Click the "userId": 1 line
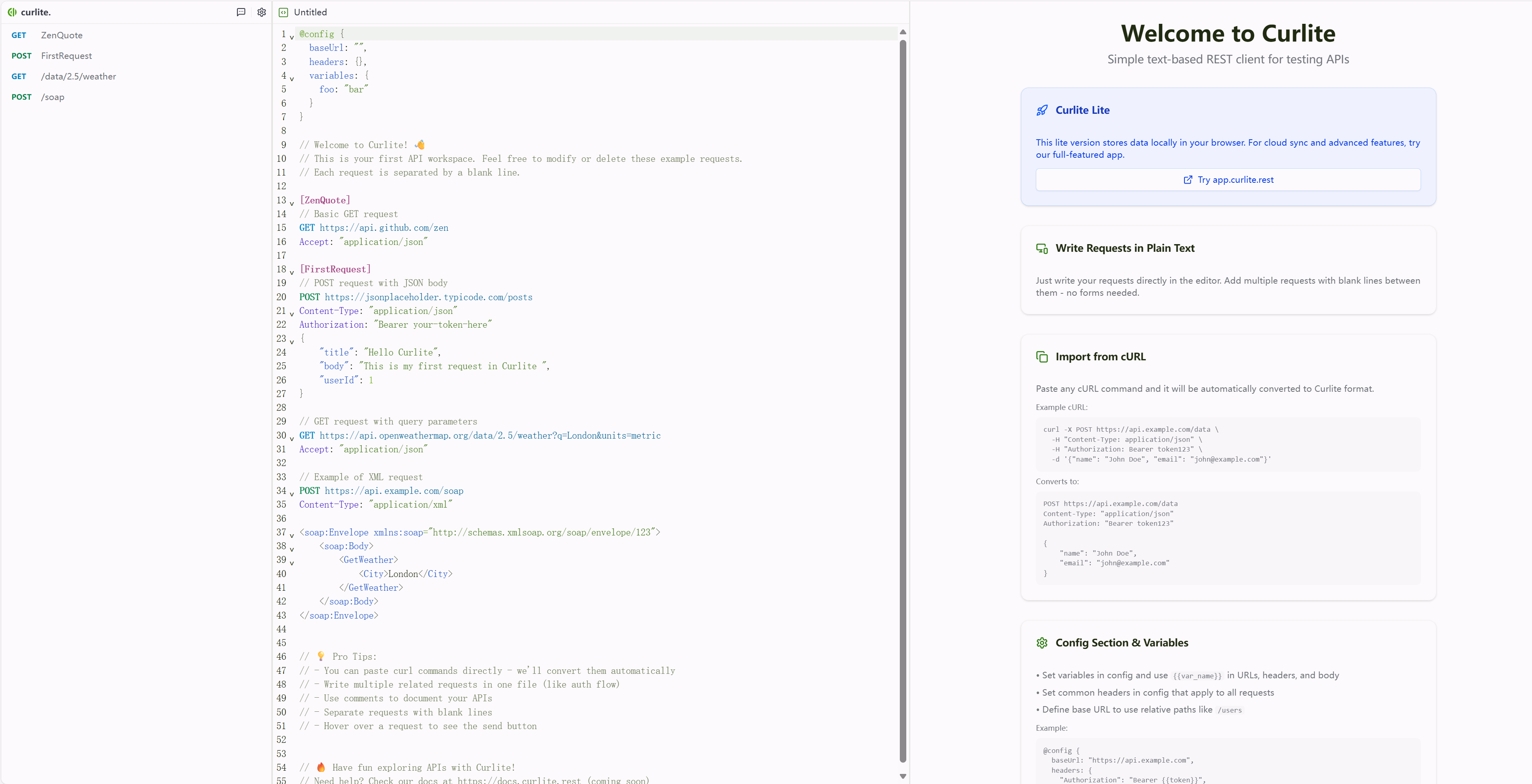The image size is (1532, 784). (346, 380)
